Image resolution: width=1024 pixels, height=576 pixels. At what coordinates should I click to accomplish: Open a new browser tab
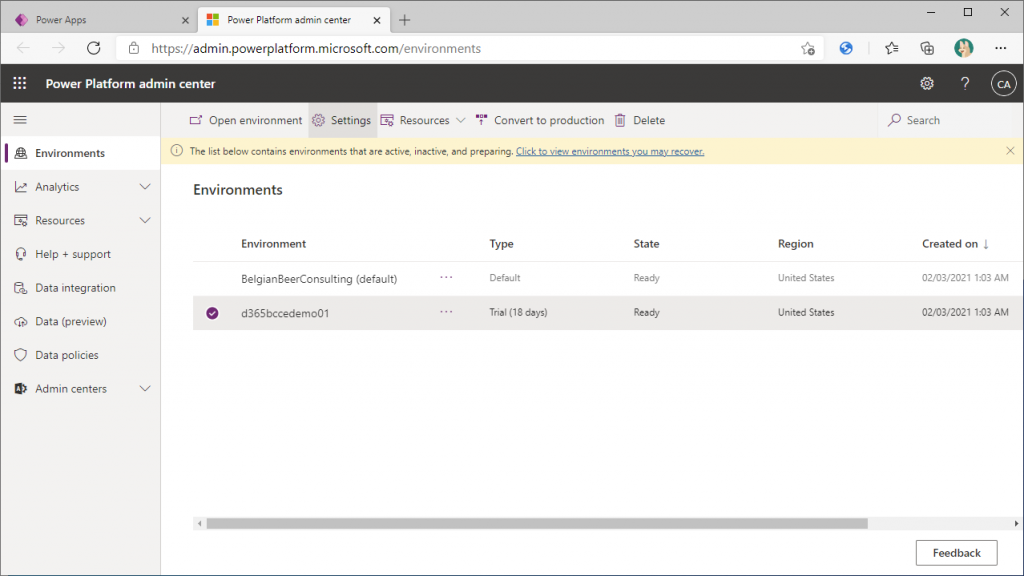405,20
